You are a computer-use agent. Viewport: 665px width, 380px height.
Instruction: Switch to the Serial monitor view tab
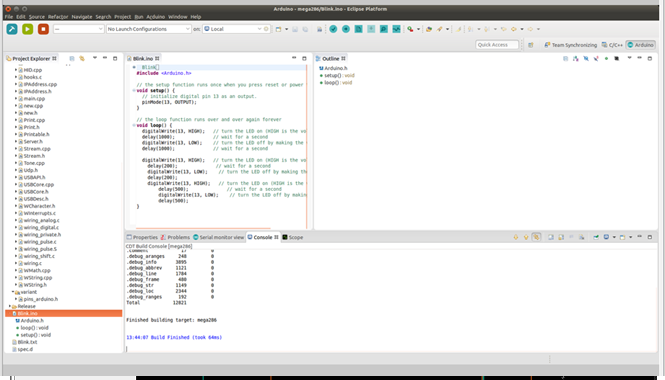pos(218,237)
